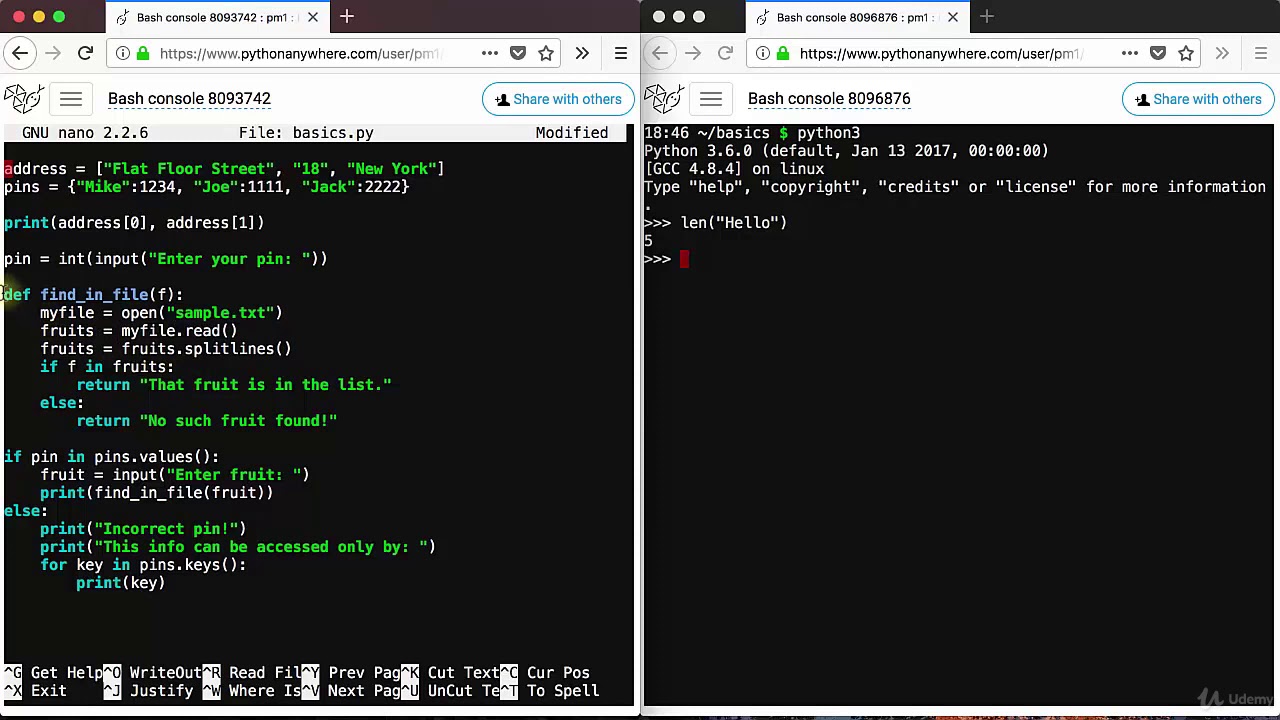Screen dimensions: 1280x720
Task: Click heading Bash console 8093742
Action: pos(189,99)
